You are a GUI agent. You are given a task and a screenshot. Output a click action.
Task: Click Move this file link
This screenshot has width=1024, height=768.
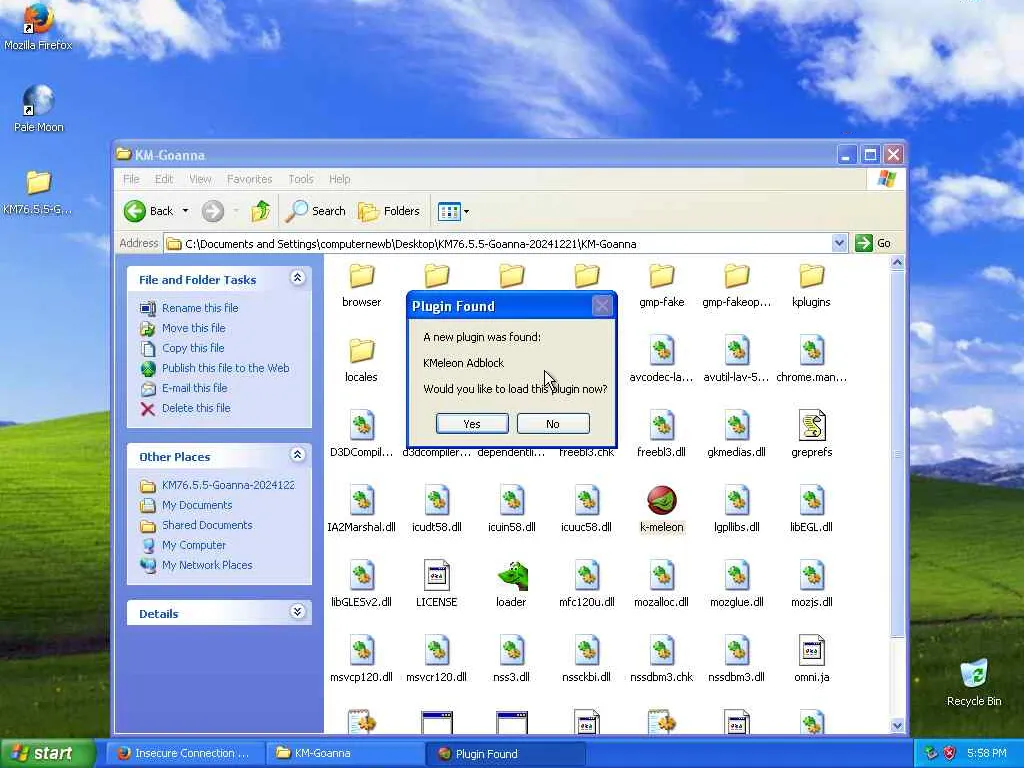coord(193,328)
